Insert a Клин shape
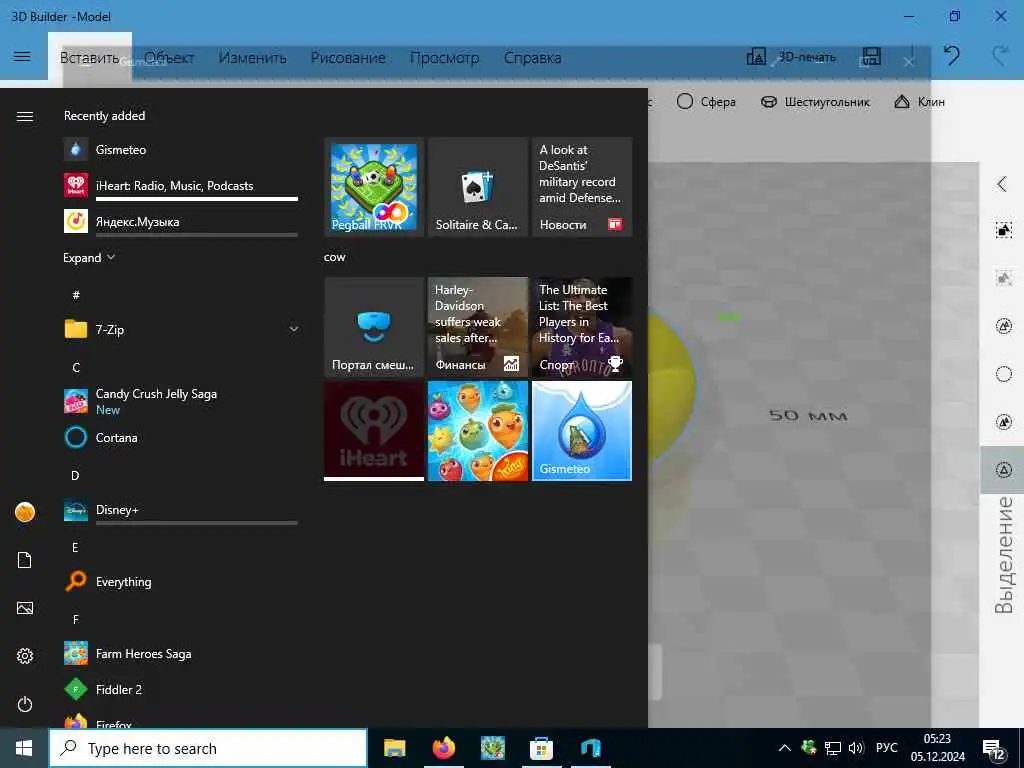Image resolution: width=1024 pixels, height=768 pixels. click(x=920, y=102)
